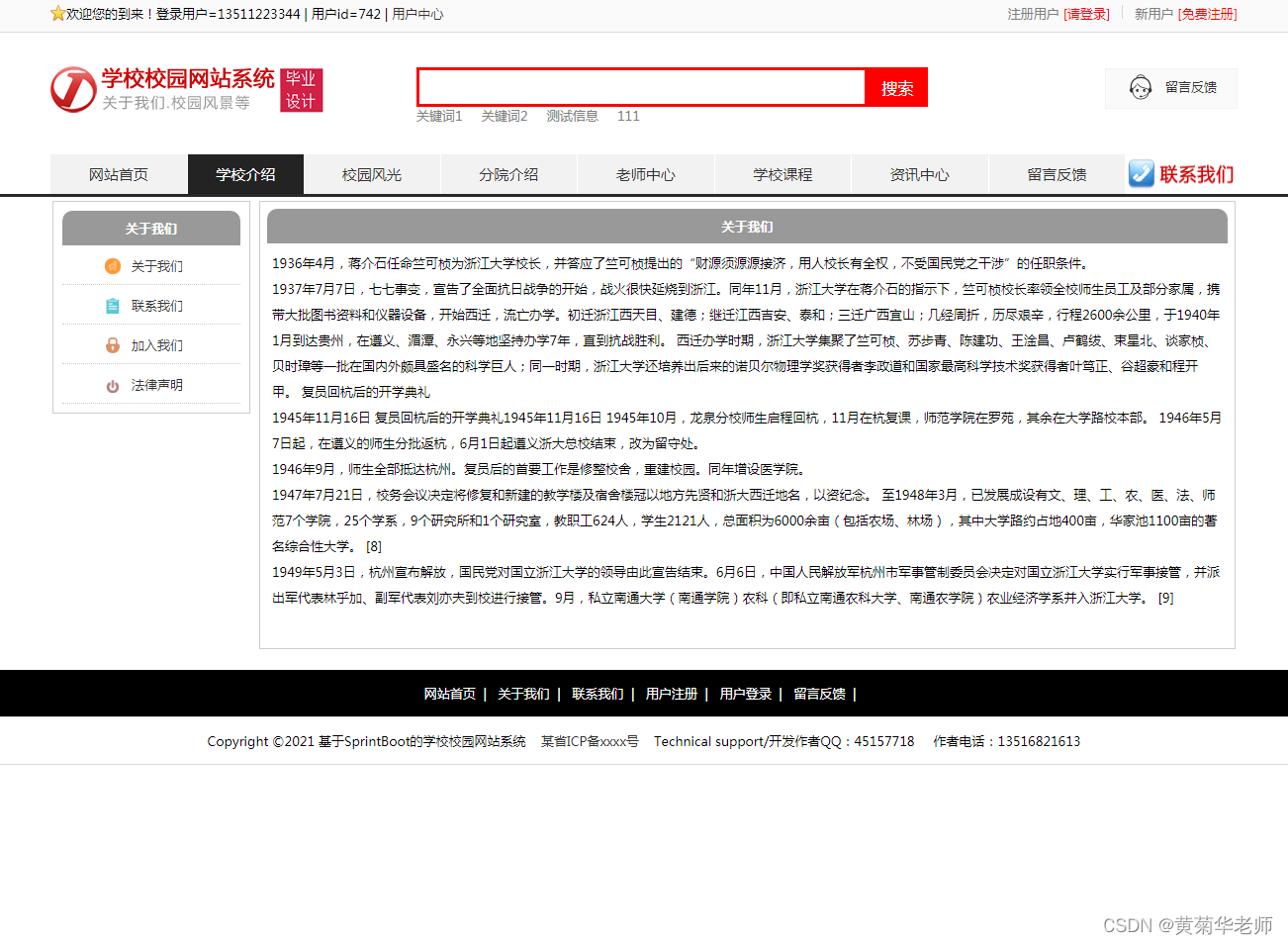1288x945 pixels.
Task: Click the red school site logo icon
Action: (x=73, y=90)
